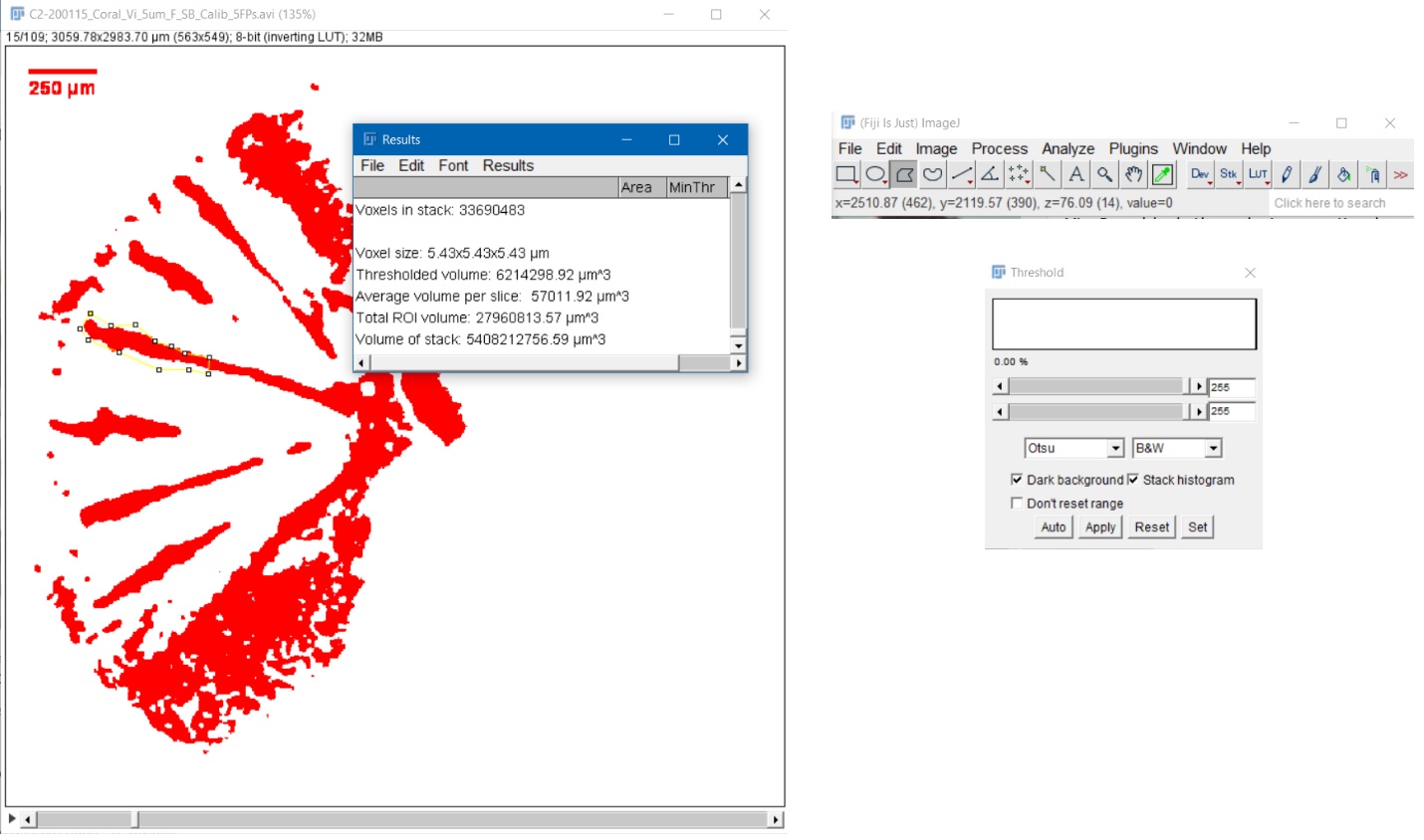Open the LUT menu tool

1257,174
